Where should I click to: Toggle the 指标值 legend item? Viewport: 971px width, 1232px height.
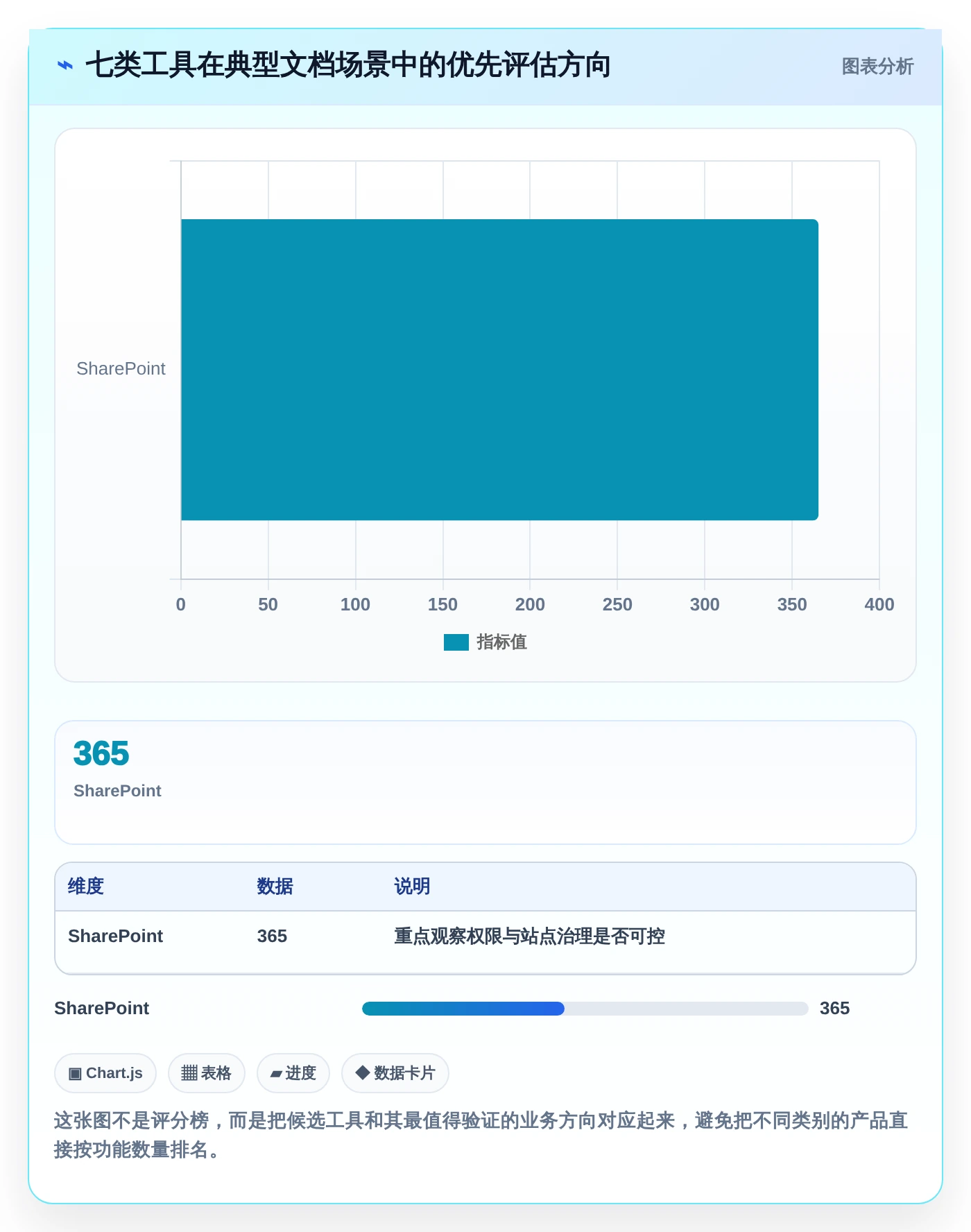tap(486, 642)
